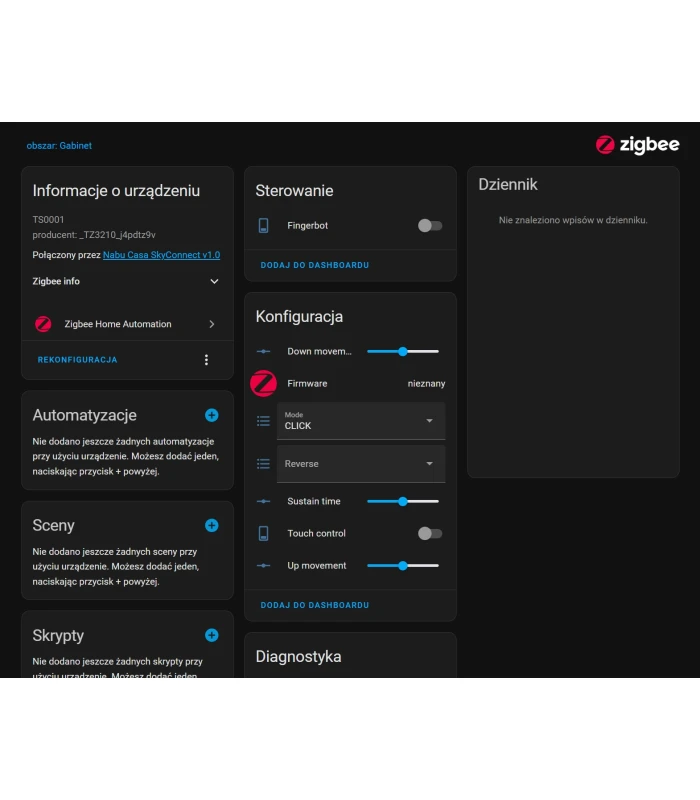700x800 pixels.
Task: Adjust the Up movement slider
Action: [x=403, y=566]
